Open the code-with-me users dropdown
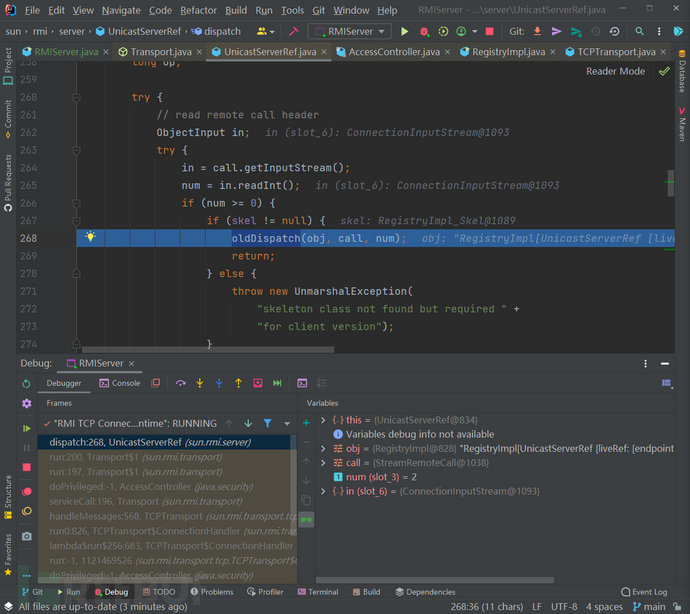The height and width of the screenshot is (614, 690). (x=266, y=31)
